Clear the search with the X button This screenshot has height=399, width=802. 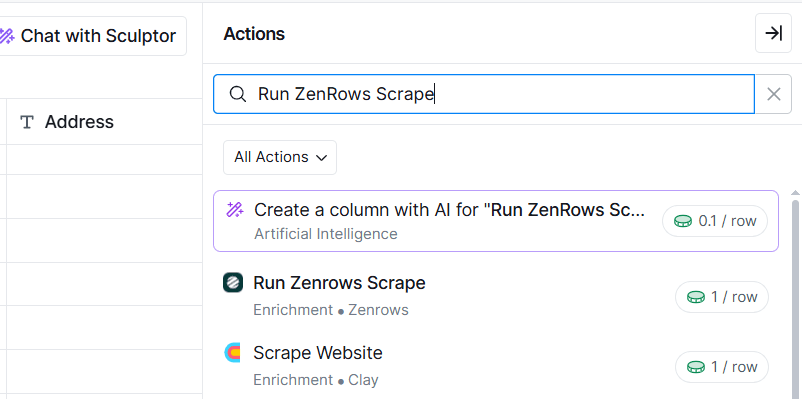point(773,94)
